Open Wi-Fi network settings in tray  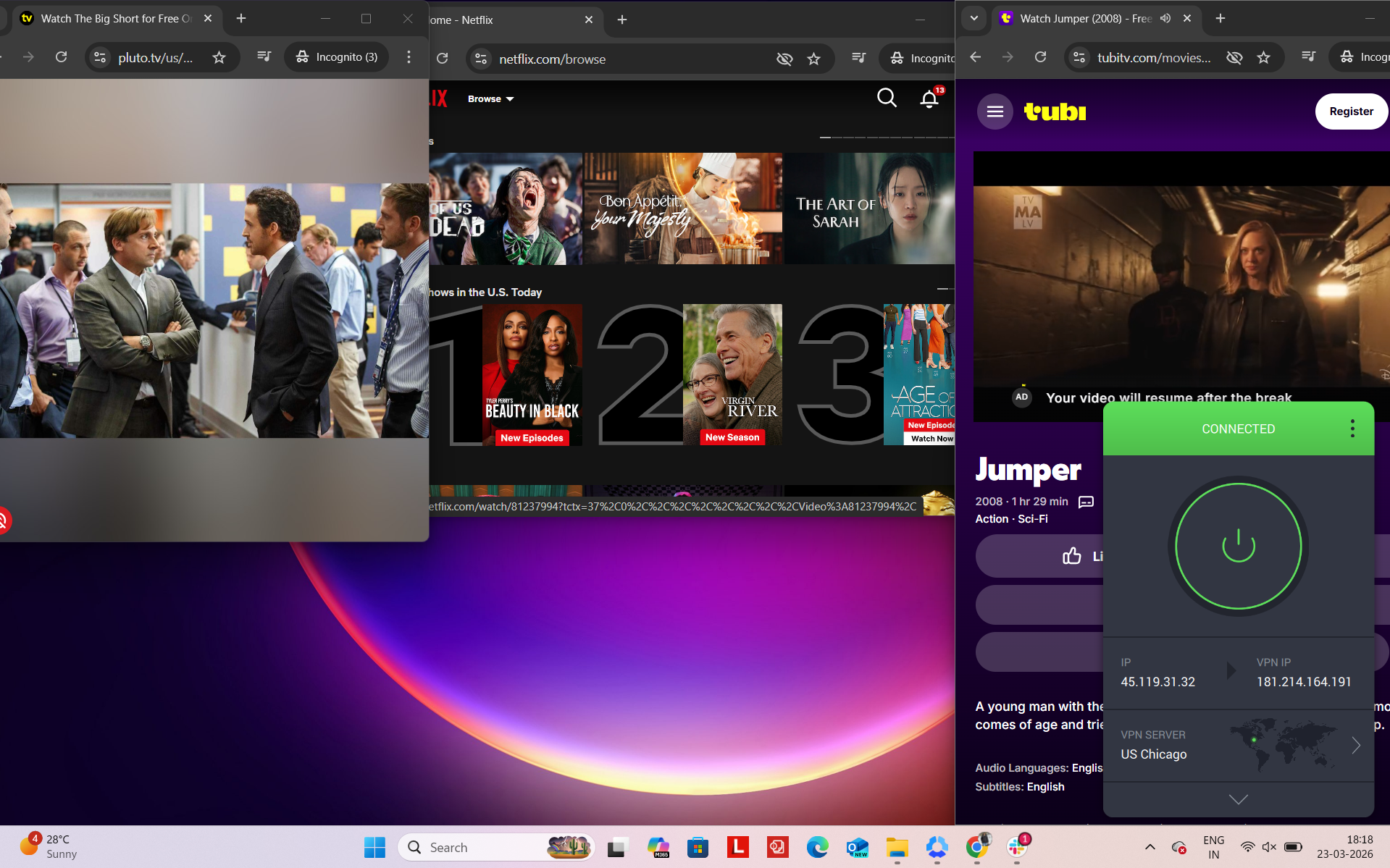(x=1247, y=847)
